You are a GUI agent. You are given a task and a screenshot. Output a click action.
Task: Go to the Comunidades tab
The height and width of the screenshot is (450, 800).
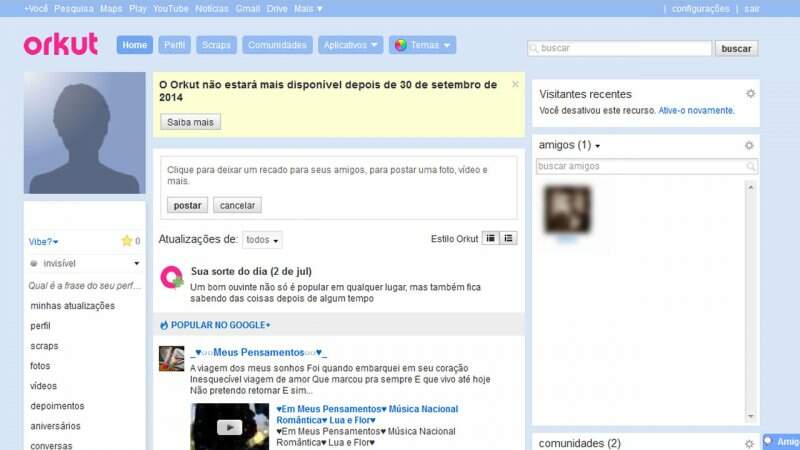(x=277, y=45)
